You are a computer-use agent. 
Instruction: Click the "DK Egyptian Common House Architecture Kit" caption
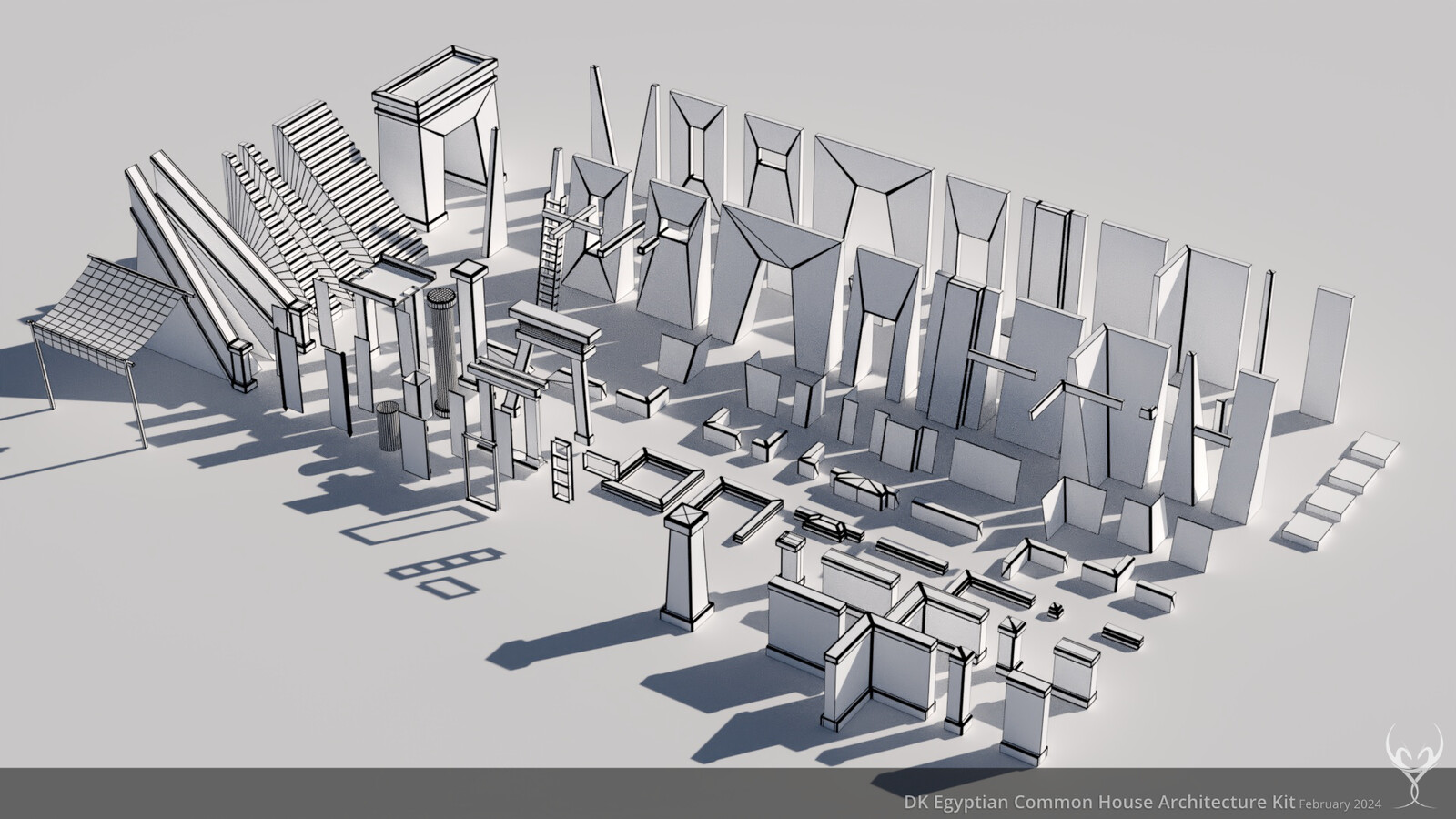[1099, 803]
